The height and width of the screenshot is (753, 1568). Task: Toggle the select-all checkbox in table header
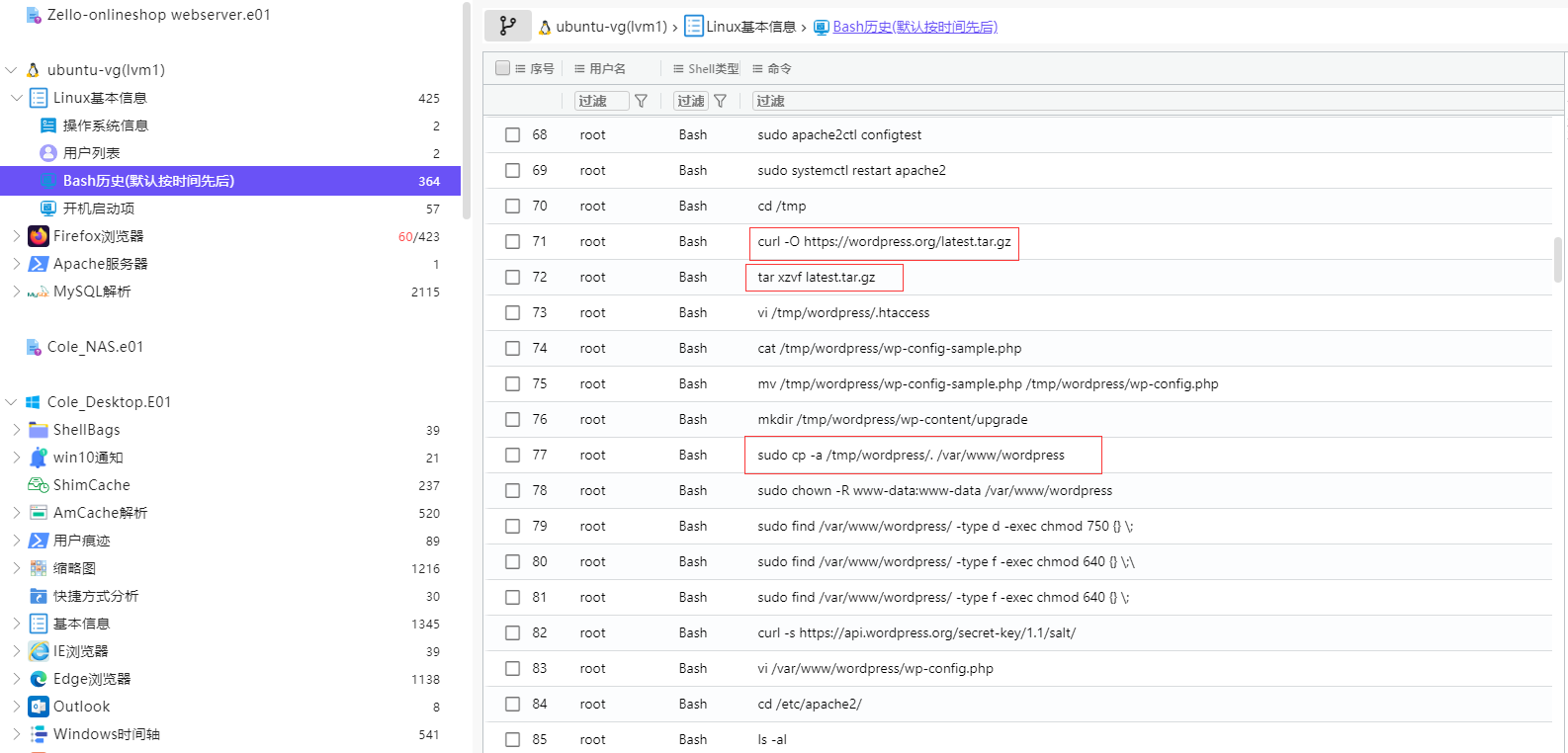pos(502,68)
